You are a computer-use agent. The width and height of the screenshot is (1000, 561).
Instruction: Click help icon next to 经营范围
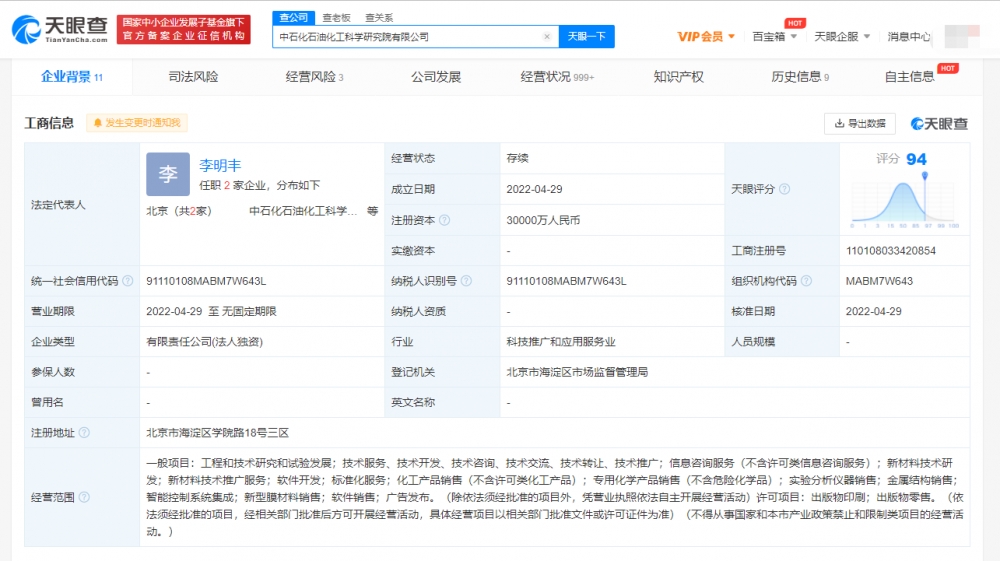pyautogui.click(x=84, y=497)
